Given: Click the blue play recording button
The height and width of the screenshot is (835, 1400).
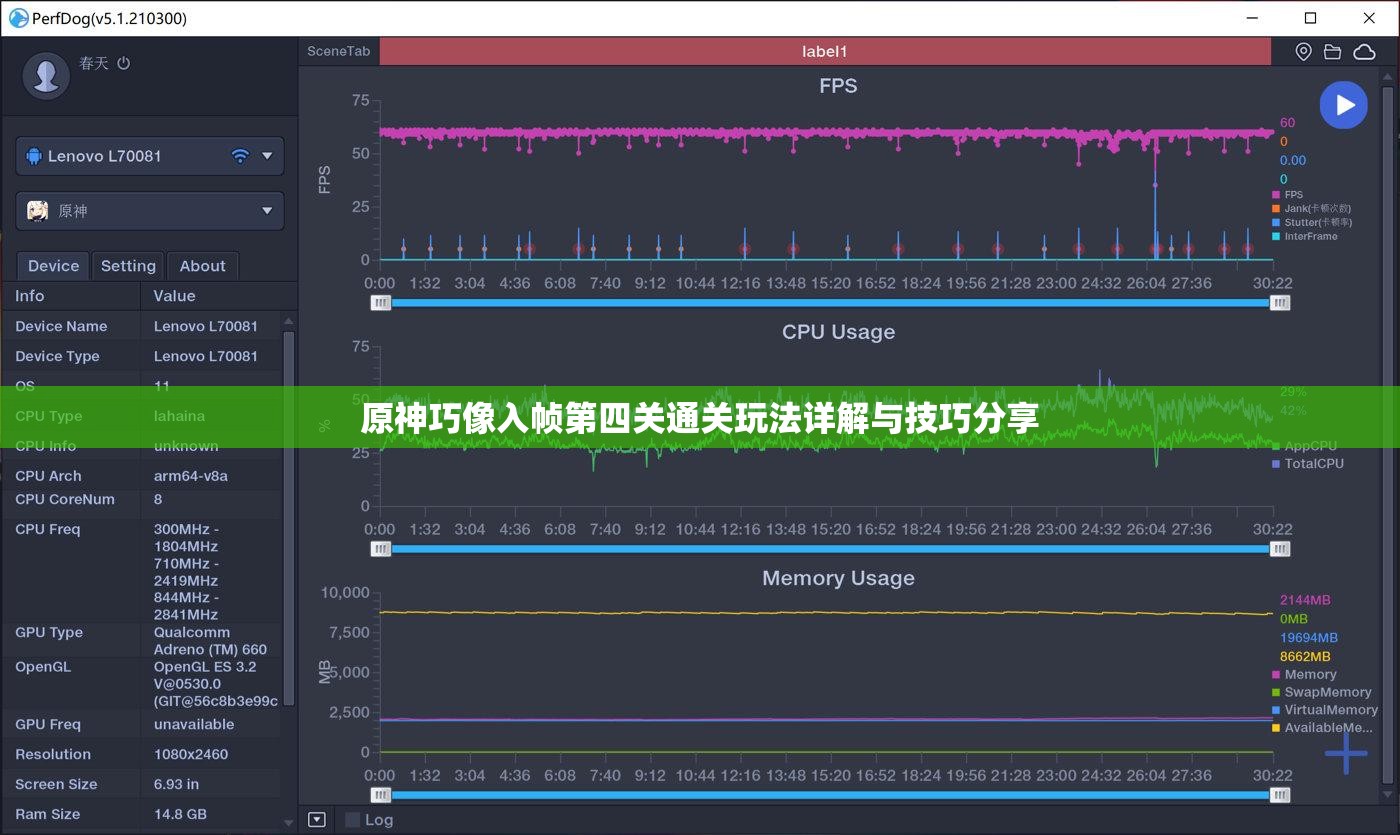Looking at the screenshot, I should [x=1343, y=105].
